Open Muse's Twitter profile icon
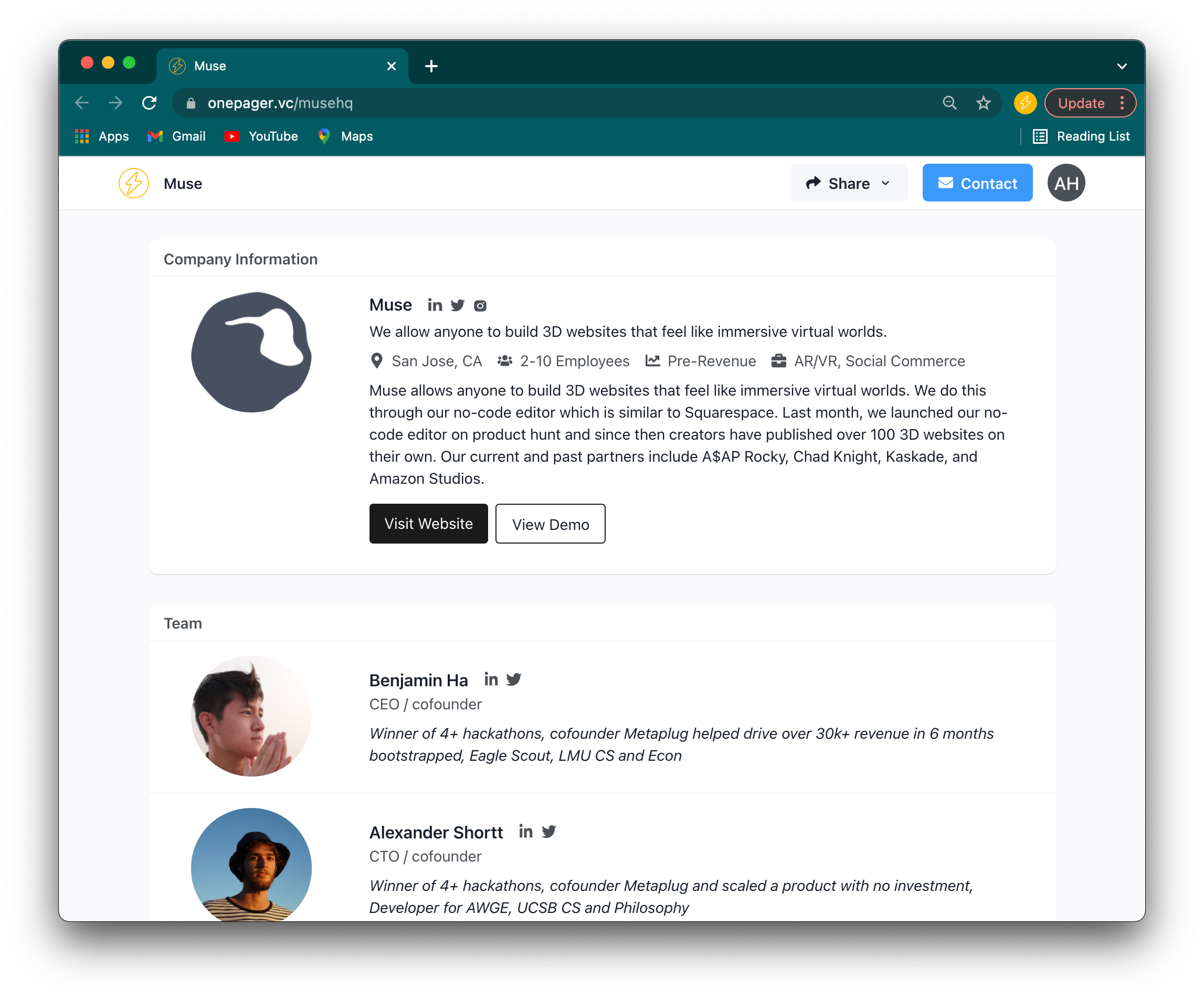Screen dimensions: 1204x999 pyautogui.click(x=458, y=305)
